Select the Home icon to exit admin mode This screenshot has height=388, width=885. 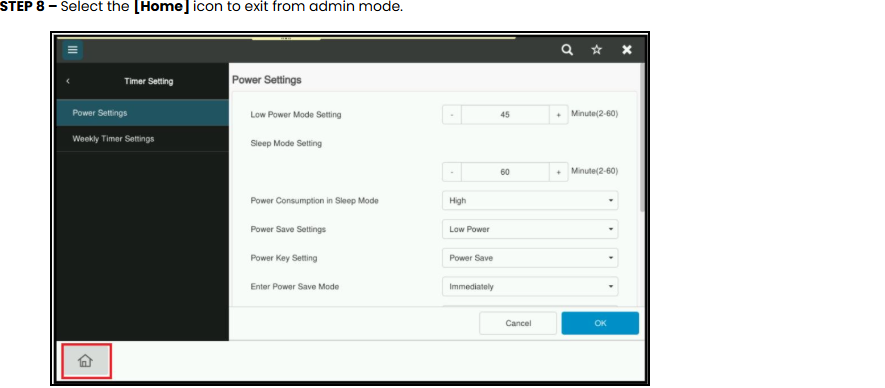click(x=86, y=361)
